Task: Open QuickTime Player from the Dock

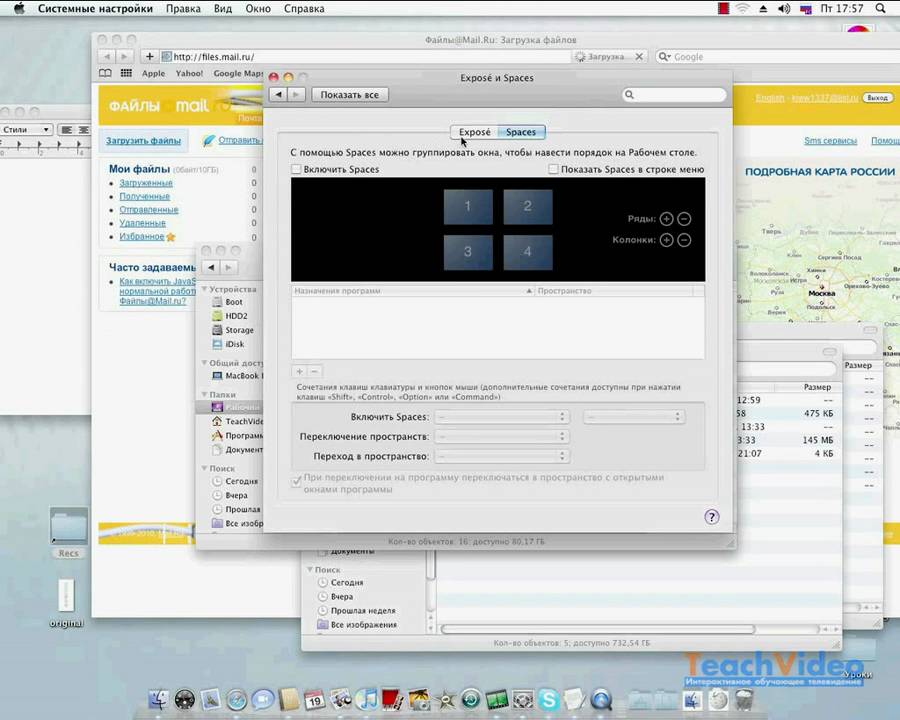Action: tap(601, 699)
